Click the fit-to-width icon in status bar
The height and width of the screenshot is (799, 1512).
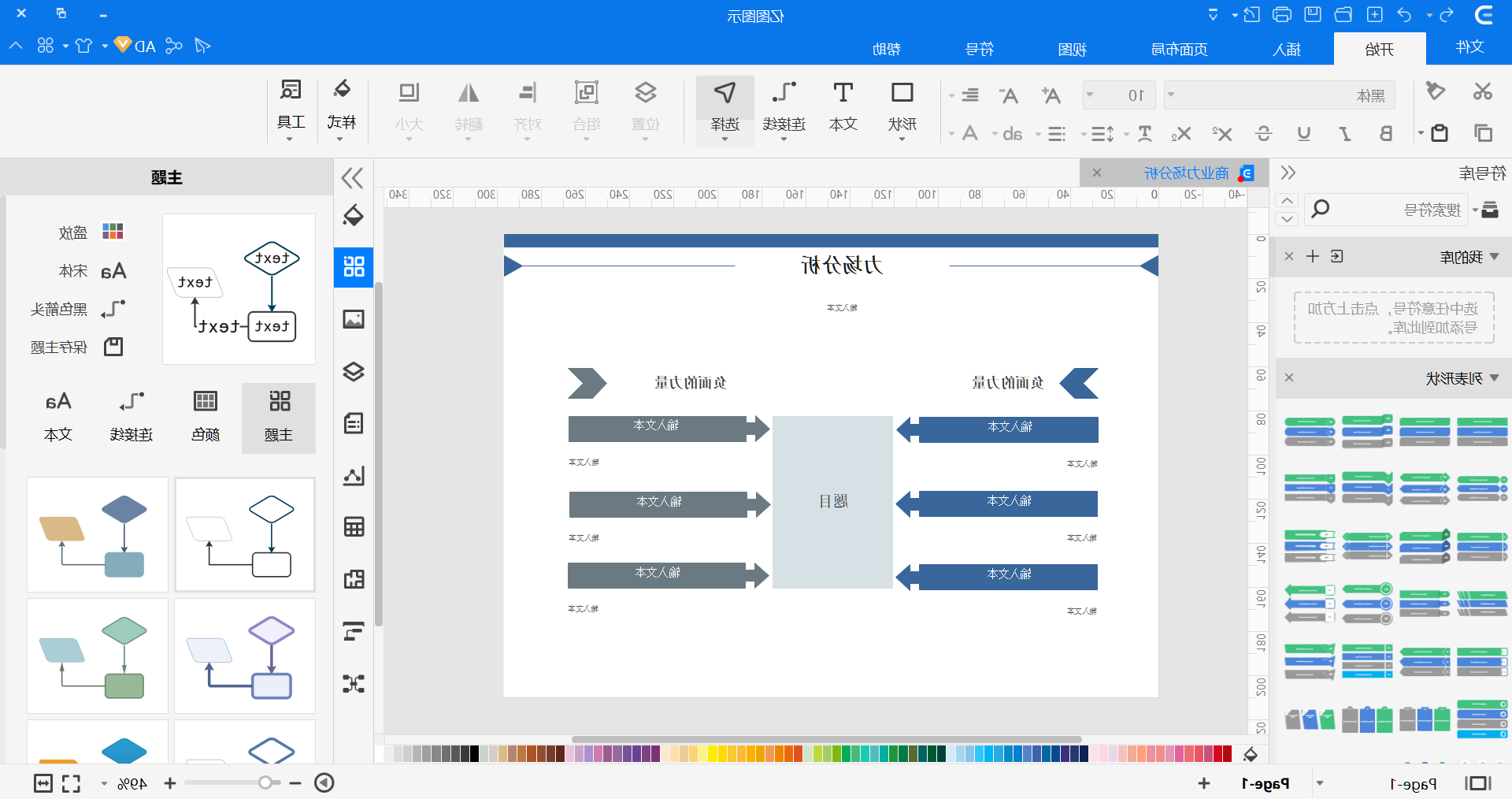point(43,783)
